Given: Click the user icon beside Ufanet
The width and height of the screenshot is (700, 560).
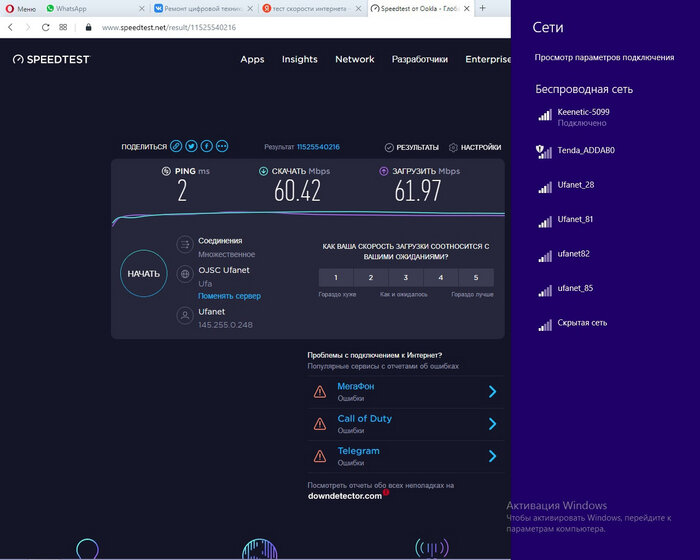Looking at the screenshot, I should point(185,315).
